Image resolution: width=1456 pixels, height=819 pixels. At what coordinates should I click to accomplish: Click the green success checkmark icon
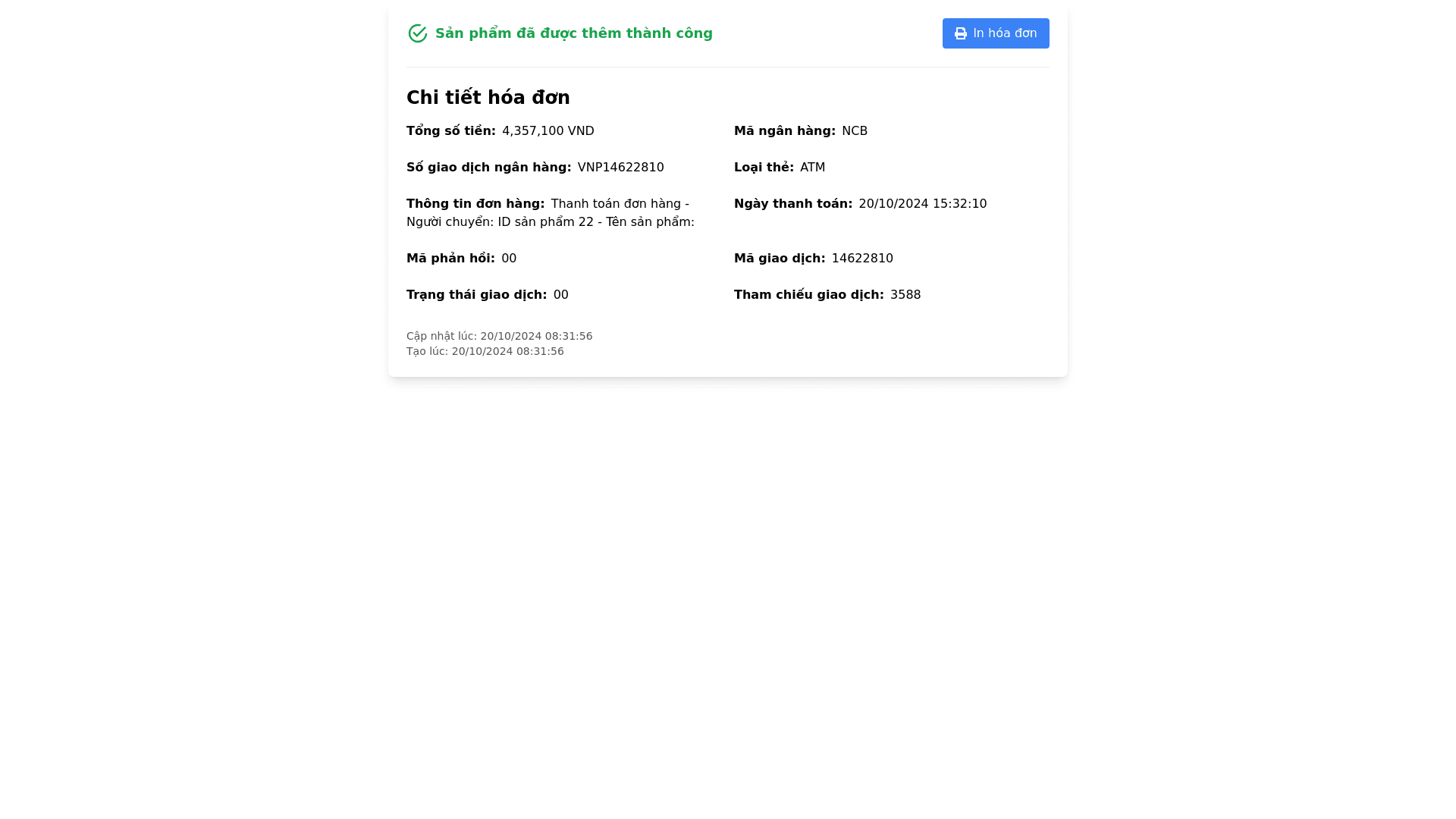pos(418,33)
